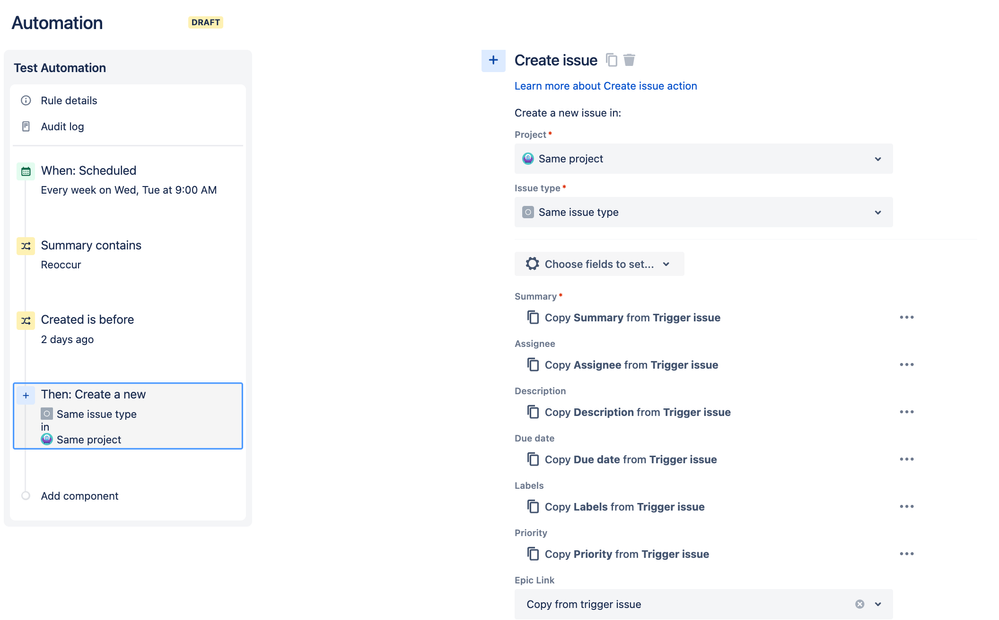Click the duplicate Create issue action icon
The height and width of the screenshot is (620, 999).
click(x=611, y=60)
